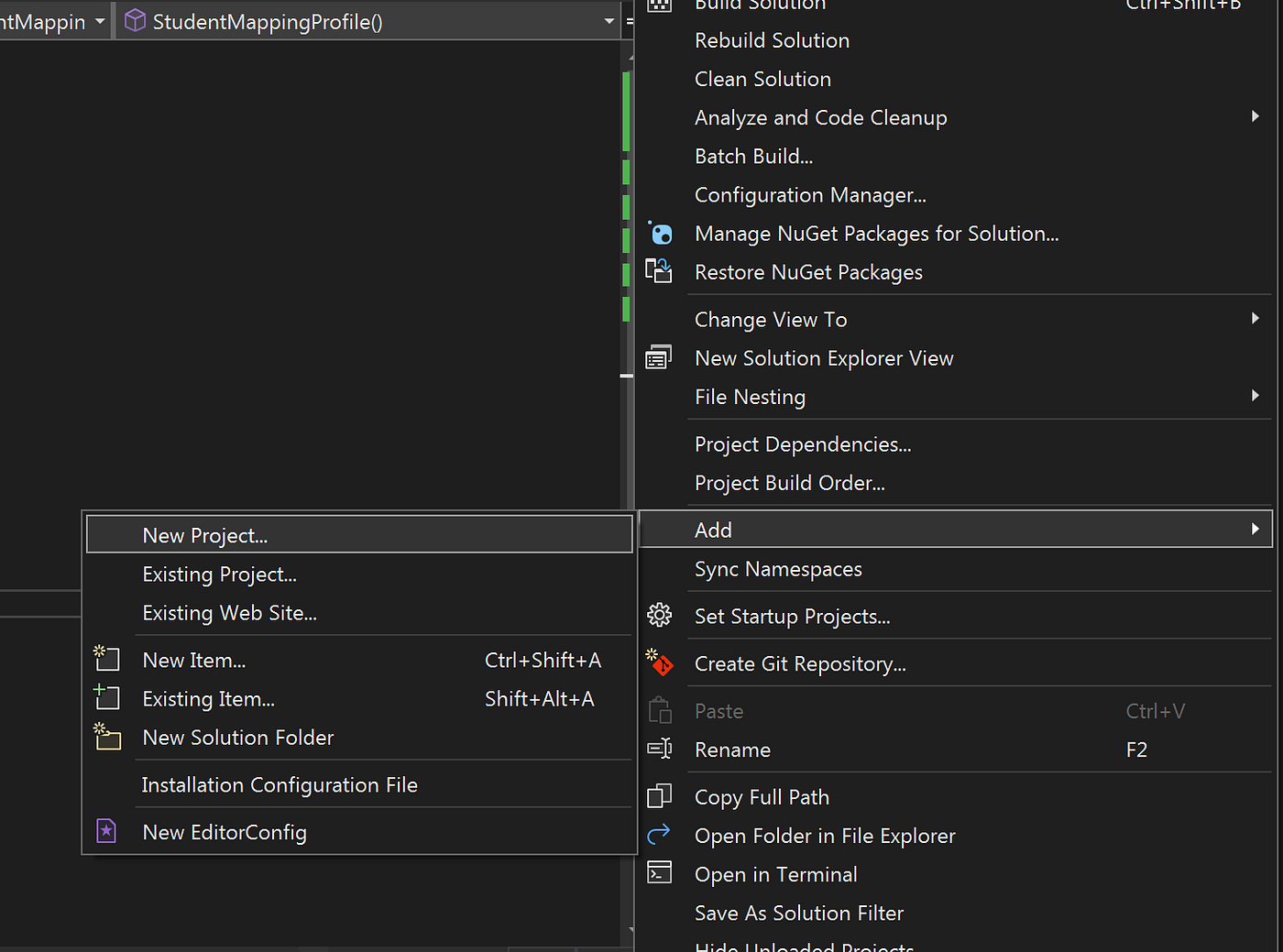
Task: Select the Create Git Repository icon
Action: [x=660, y=663]
